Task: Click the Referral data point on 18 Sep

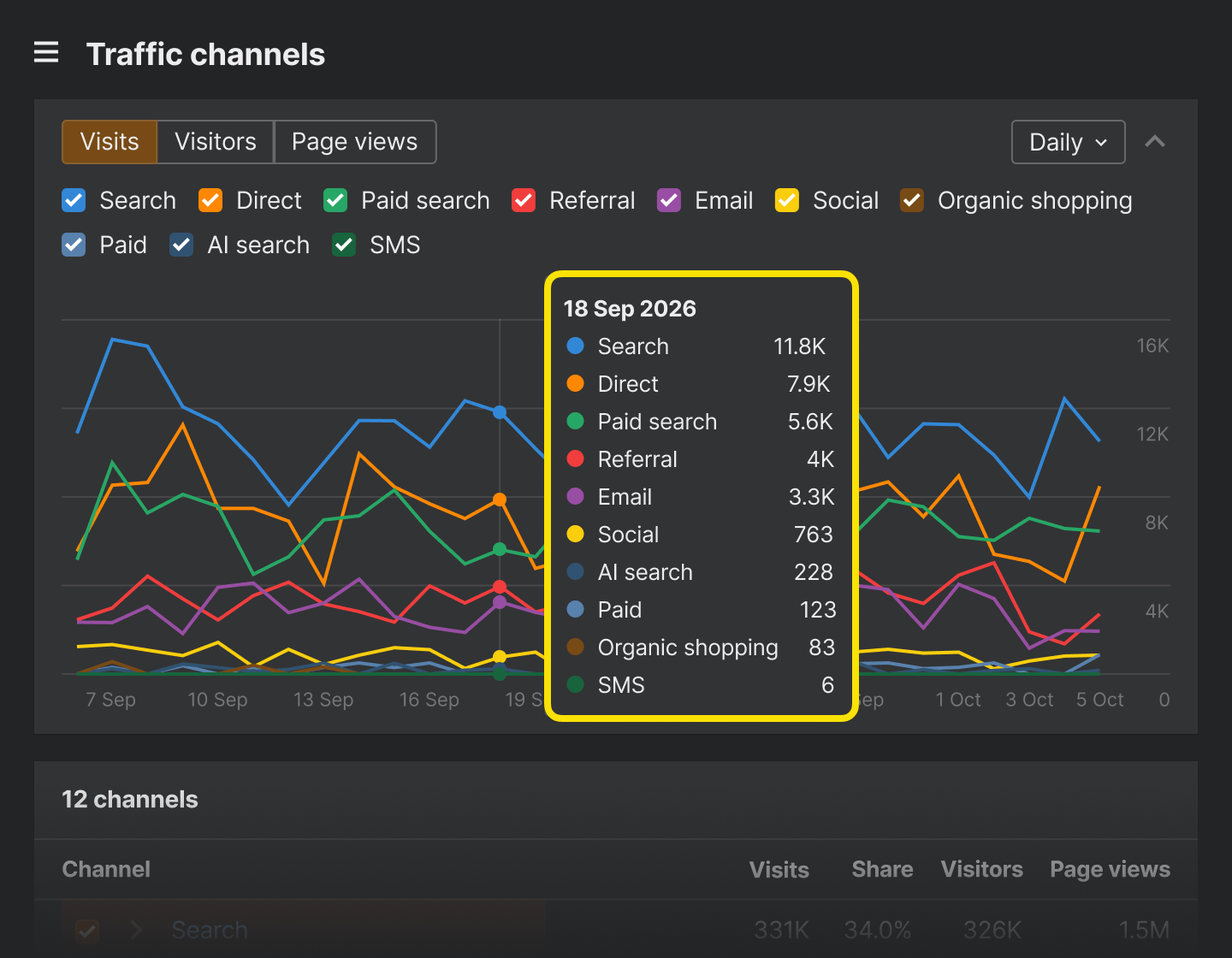Action: (500, 587)
